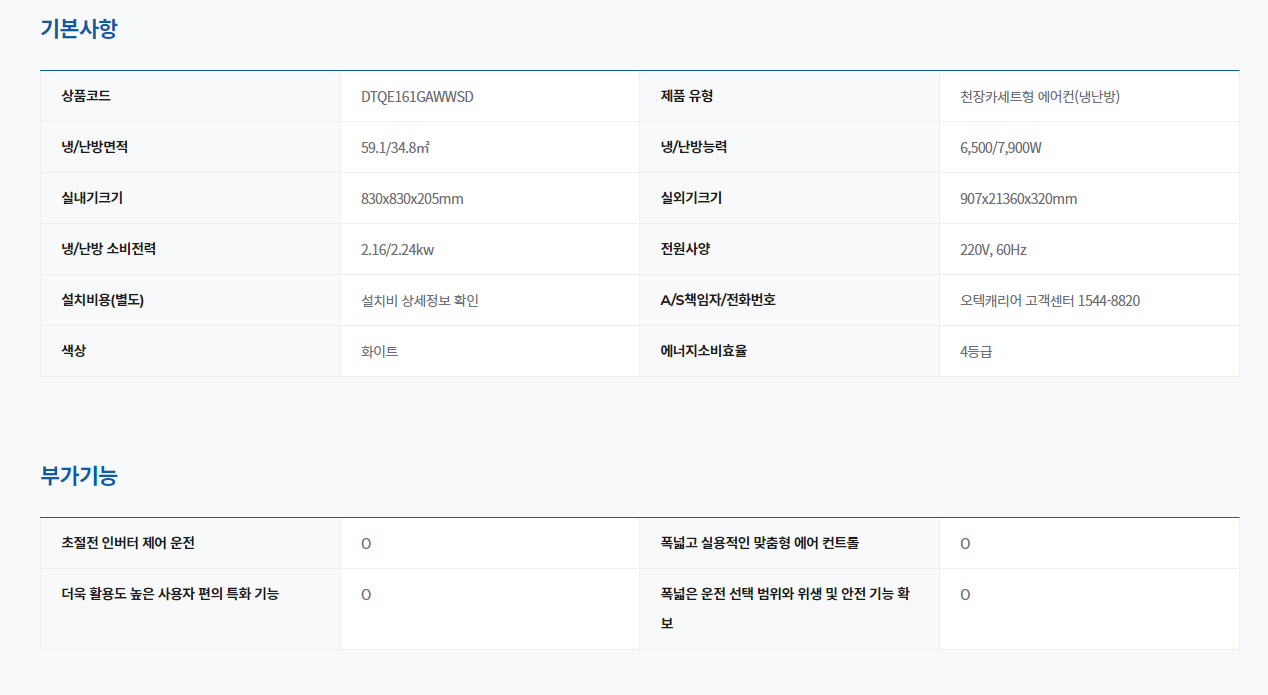
Task: Click the 220V, 60Hz power spec
Action: point(993,250)
